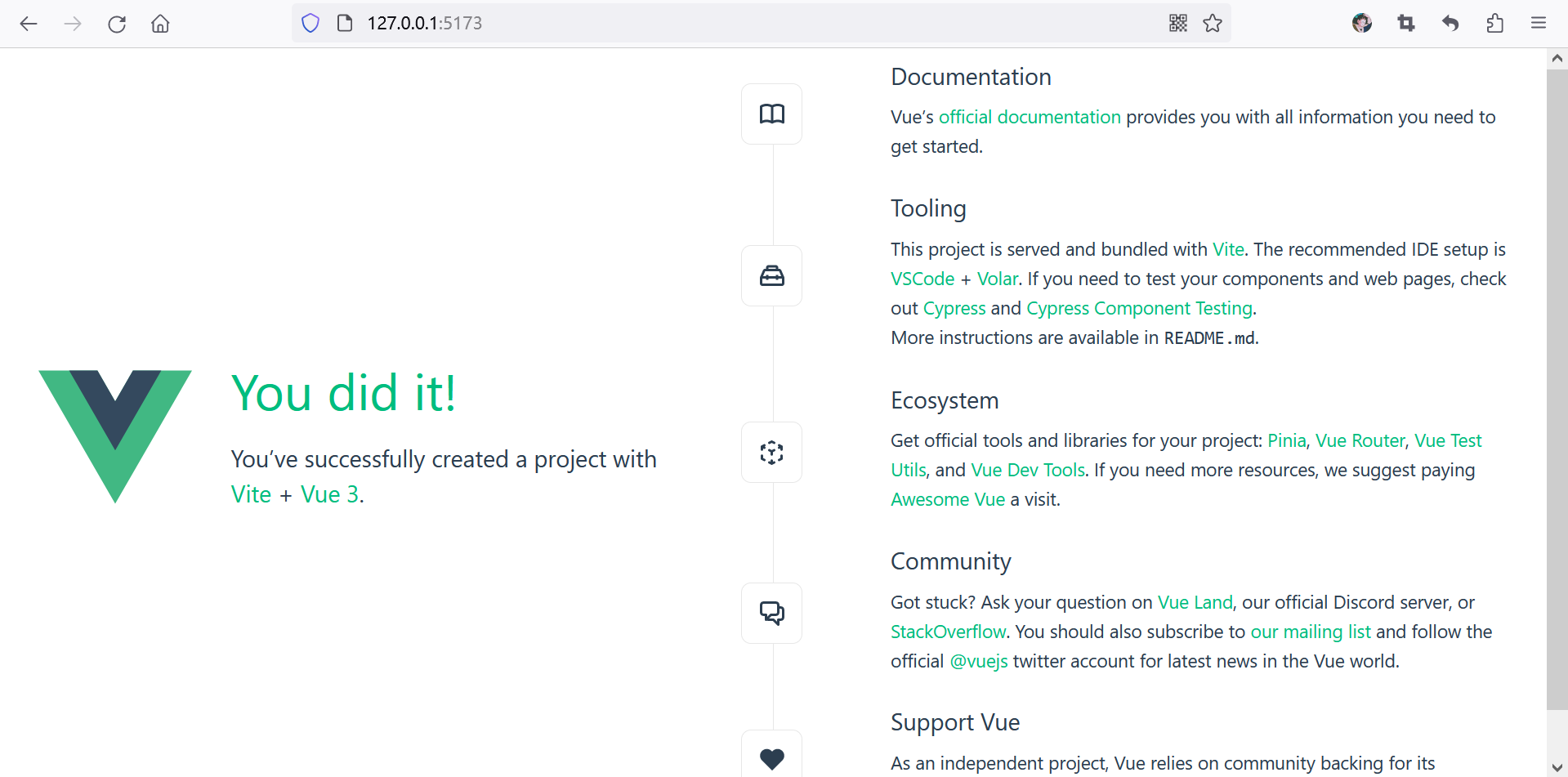Click the vertical scrollbar thumb
This screenshot has width=1568, height=777.
pyautogui.click(x=1557, y=390)
